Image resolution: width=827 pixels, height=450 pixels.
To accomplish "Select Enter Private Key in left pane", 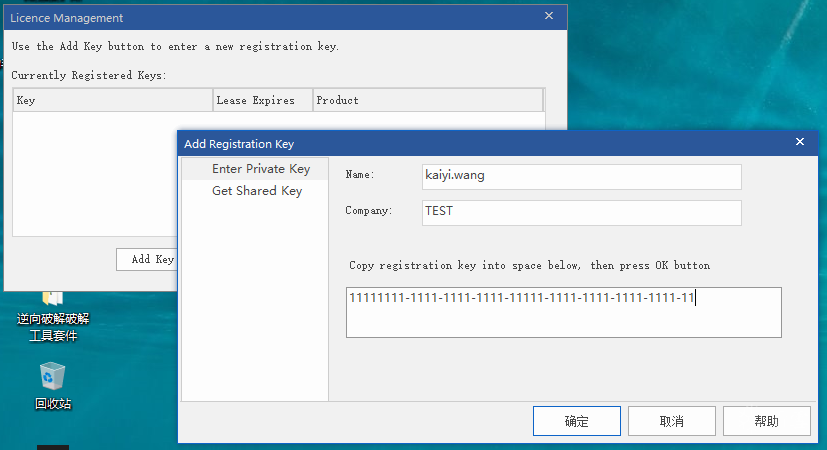I will point(261,169).
